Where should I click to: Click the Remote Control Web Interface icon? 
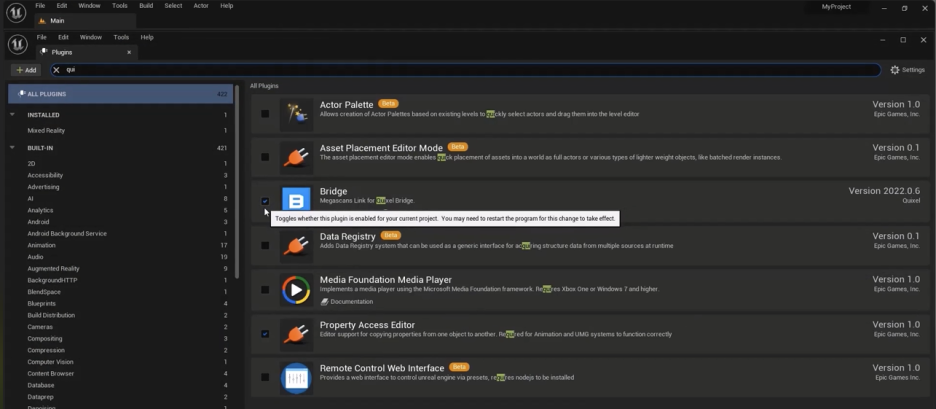coord(296,378)
